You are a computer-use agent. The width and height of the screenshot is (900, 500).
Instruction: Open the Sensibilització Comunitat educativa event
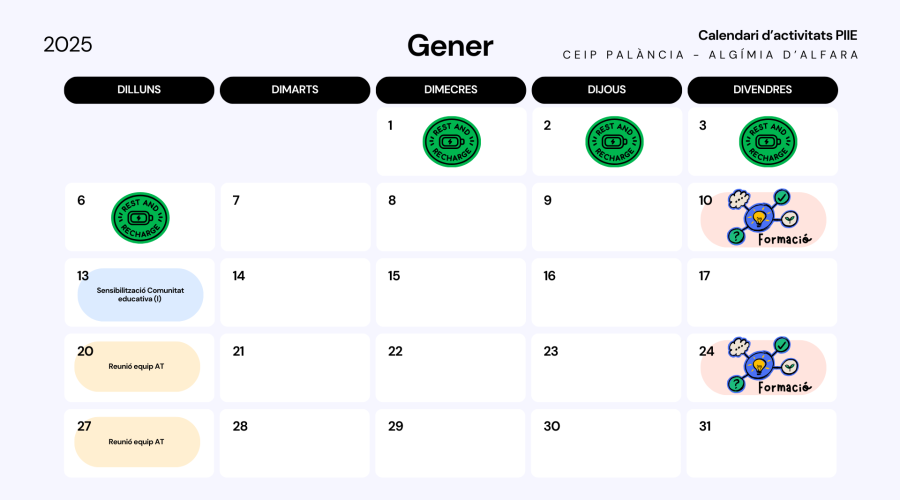click(140, 295)
